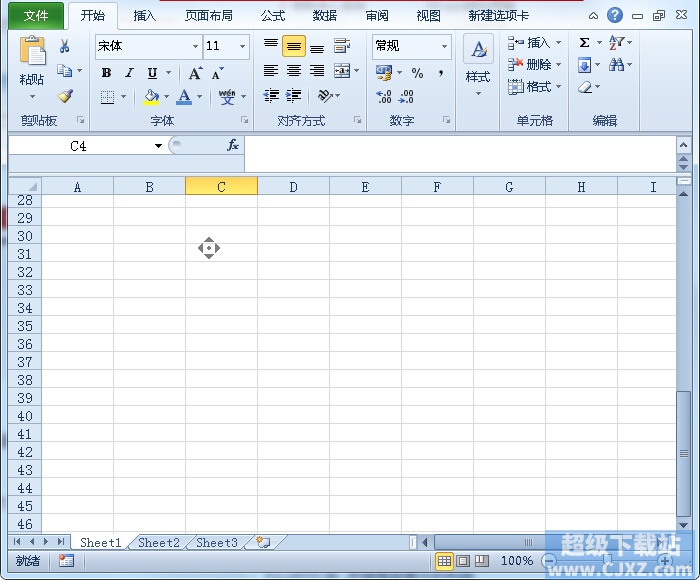Open Alignment dialog launcher
This screenshot has height=580, width=700.
coord(358,120)
